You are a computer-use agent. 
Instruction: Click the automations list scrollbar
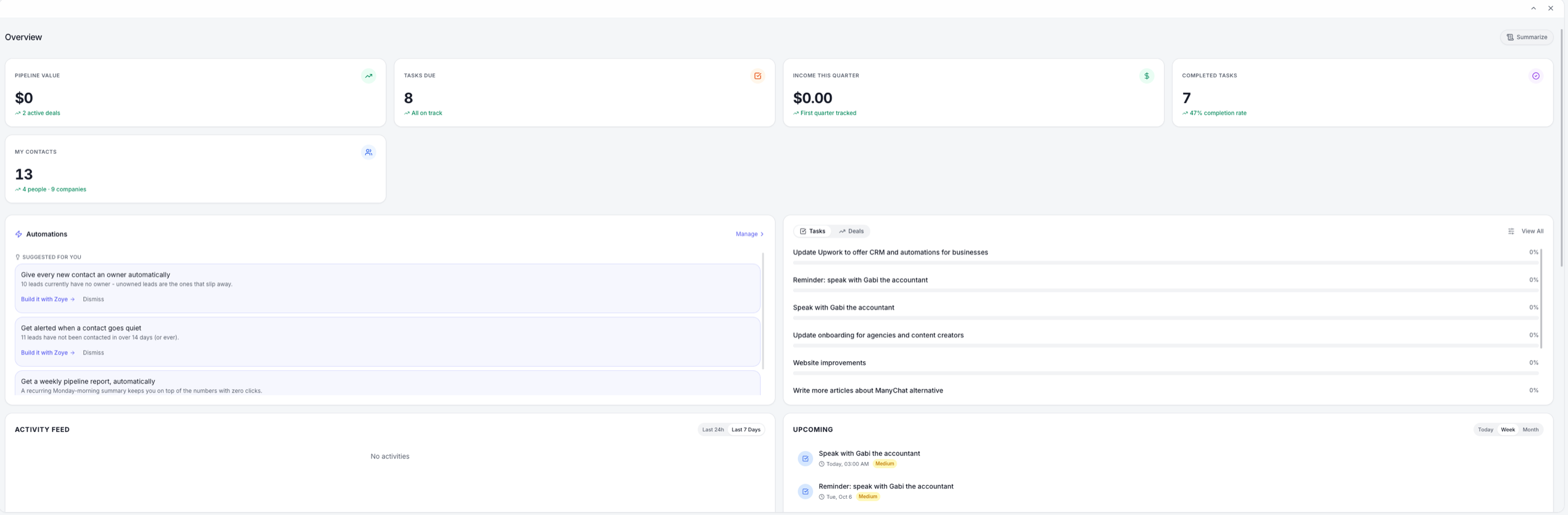click(x=763, y=311)
